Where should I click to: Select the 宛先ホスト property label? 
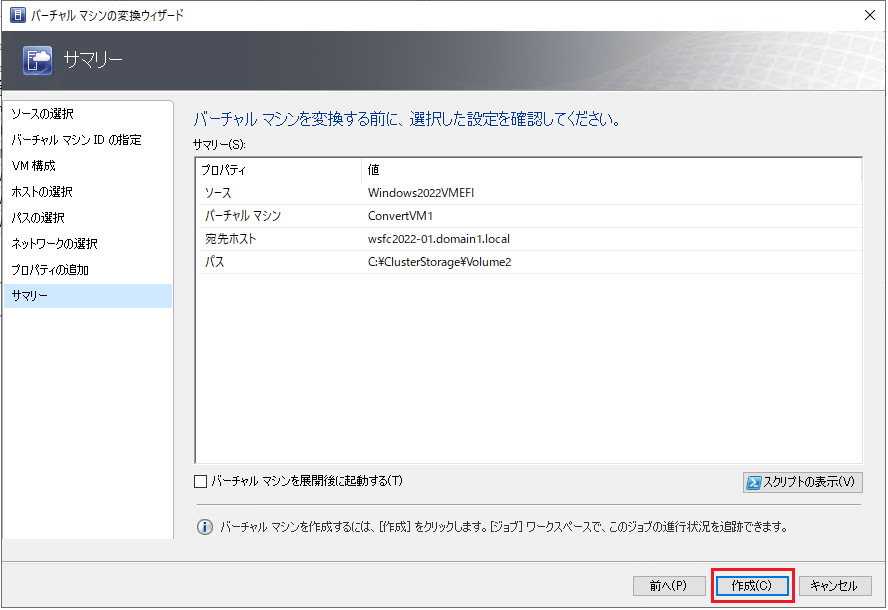(x=230, y=239)
